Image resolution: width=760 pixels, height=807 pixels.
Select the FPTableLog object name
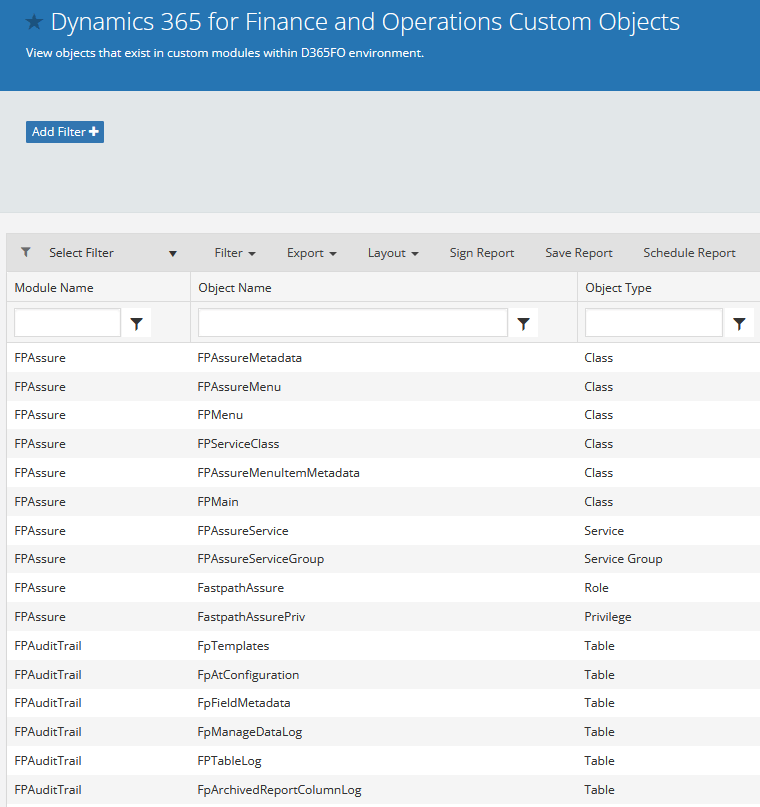tap(229, 761)
